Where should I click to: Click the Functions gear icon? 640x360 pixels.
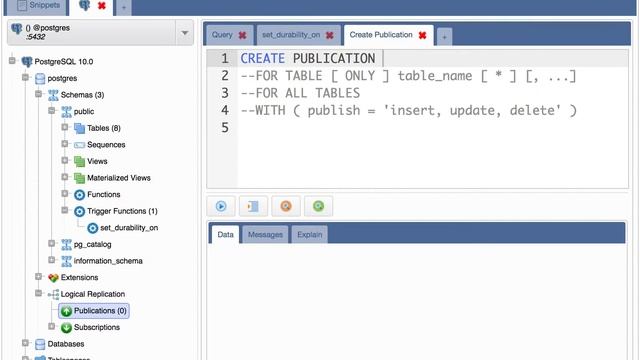tap(79, 195)
